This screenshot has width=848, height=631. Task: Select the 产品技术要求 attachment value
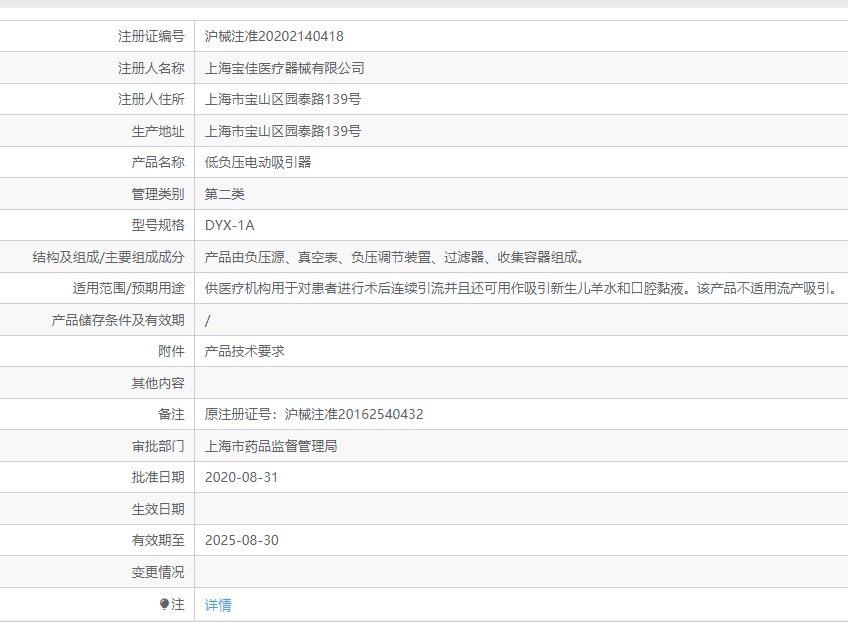point(244,351)
